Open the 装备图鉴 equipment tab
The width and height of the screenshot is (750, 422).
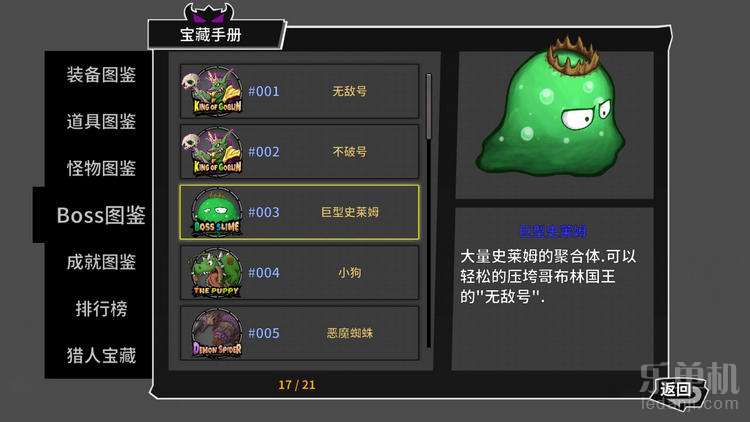click(101, 75)
